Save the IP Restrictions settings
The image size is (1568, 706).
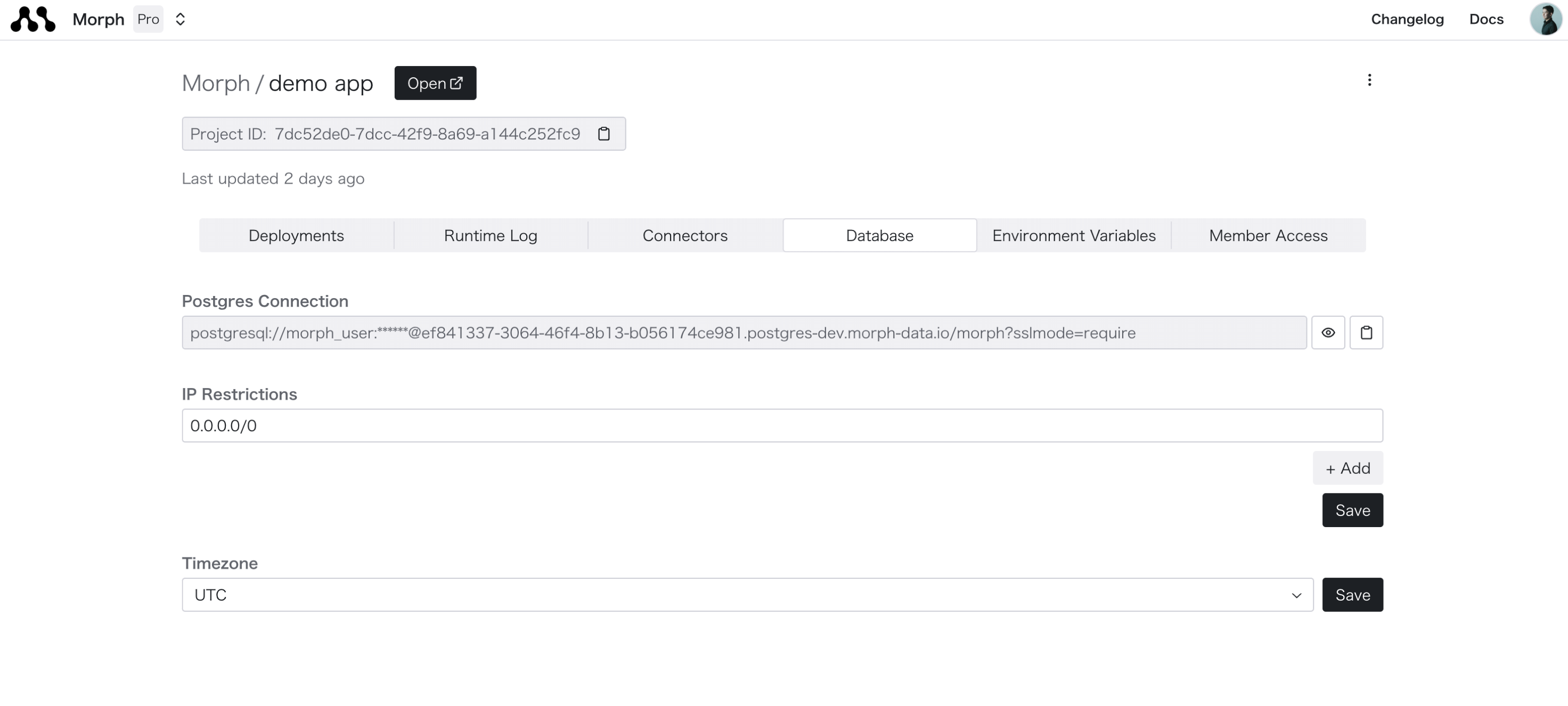(x=1352, y=510)
